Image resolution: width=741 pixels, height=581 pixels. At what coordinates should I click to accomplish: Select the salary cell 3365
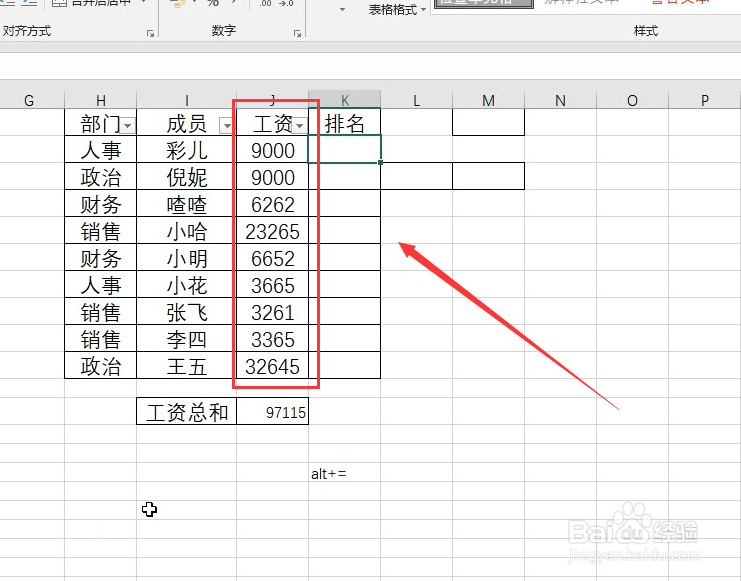(273, 338)
